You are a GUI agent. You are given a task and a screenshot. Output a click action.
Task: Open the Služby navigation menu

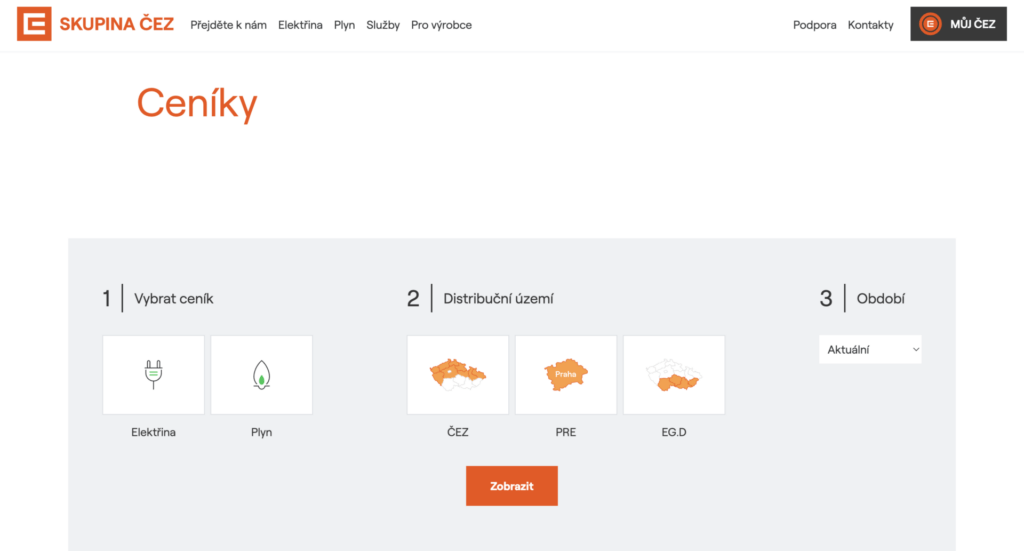(383, 25)
